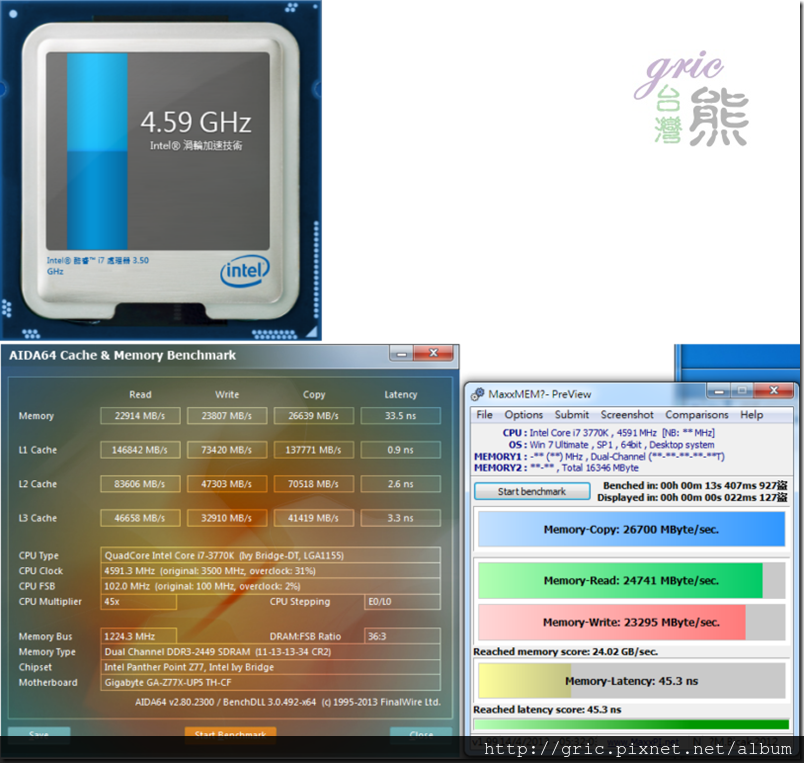Minimize the AIDA64 Cache & Memory Benchmark window

401,353
